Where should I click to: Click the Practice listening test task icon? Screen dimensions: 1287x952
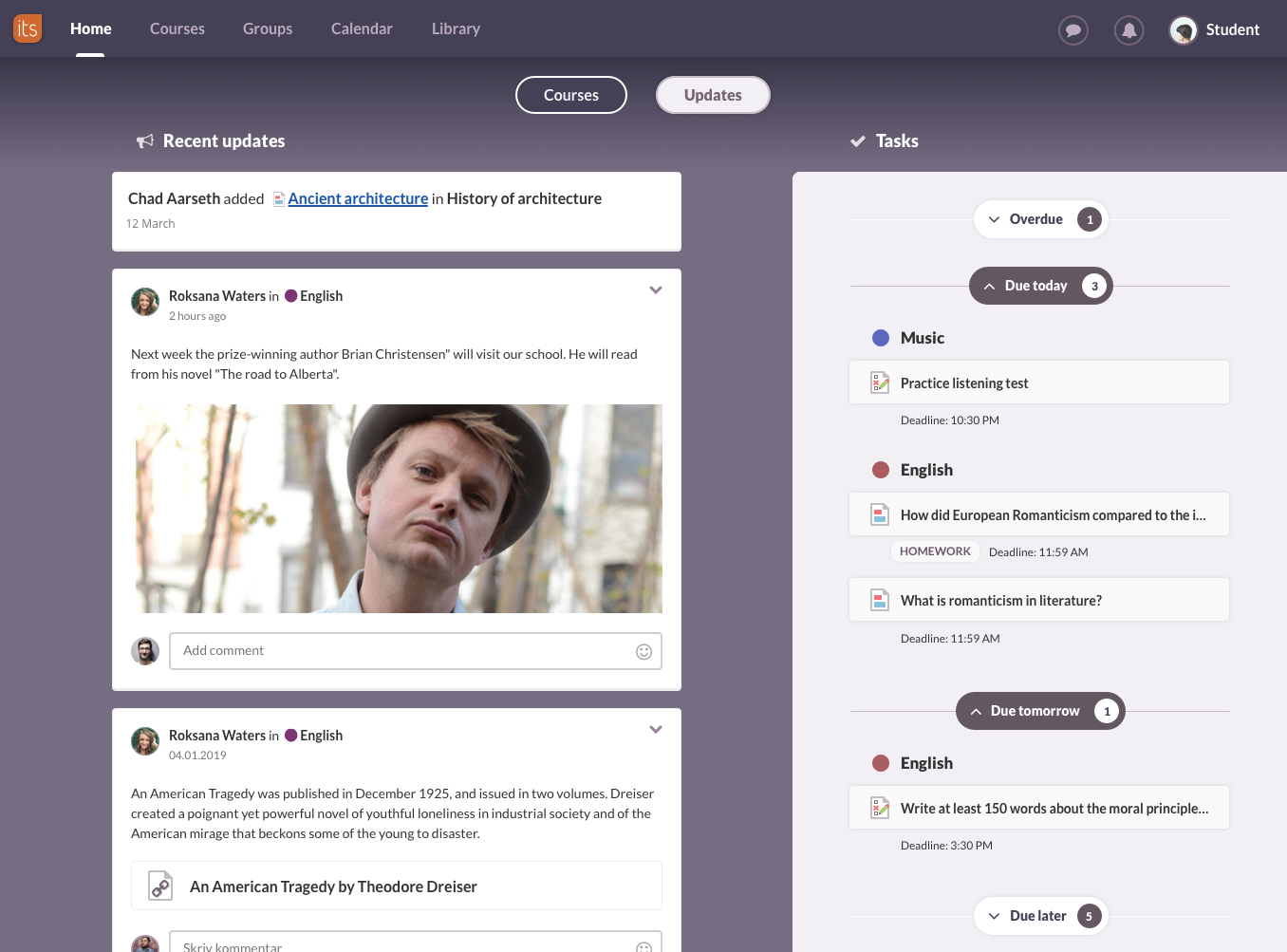coord(880,383)
